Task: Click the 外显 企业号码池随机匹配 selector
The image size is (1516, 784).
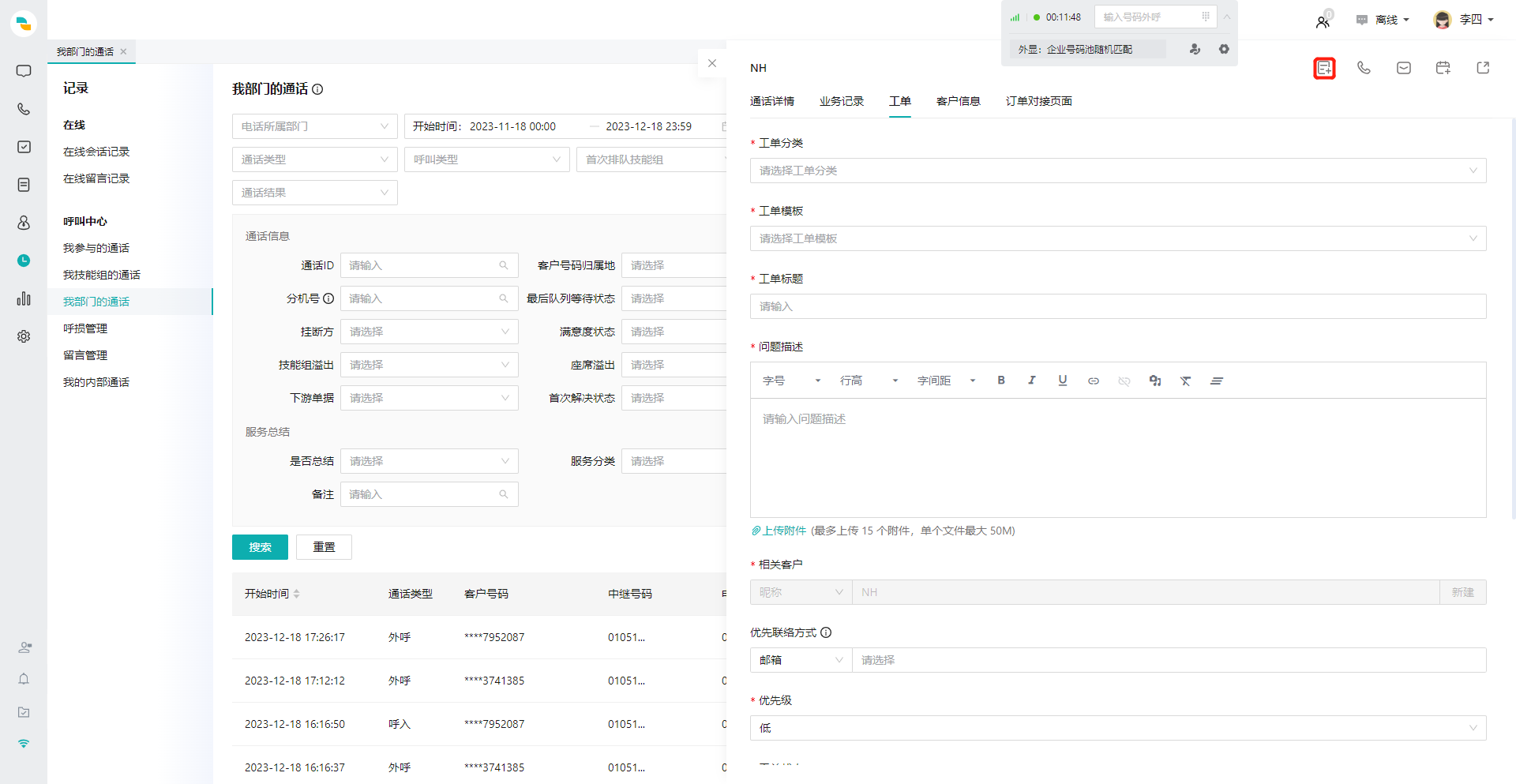Action: [1086, 49]
